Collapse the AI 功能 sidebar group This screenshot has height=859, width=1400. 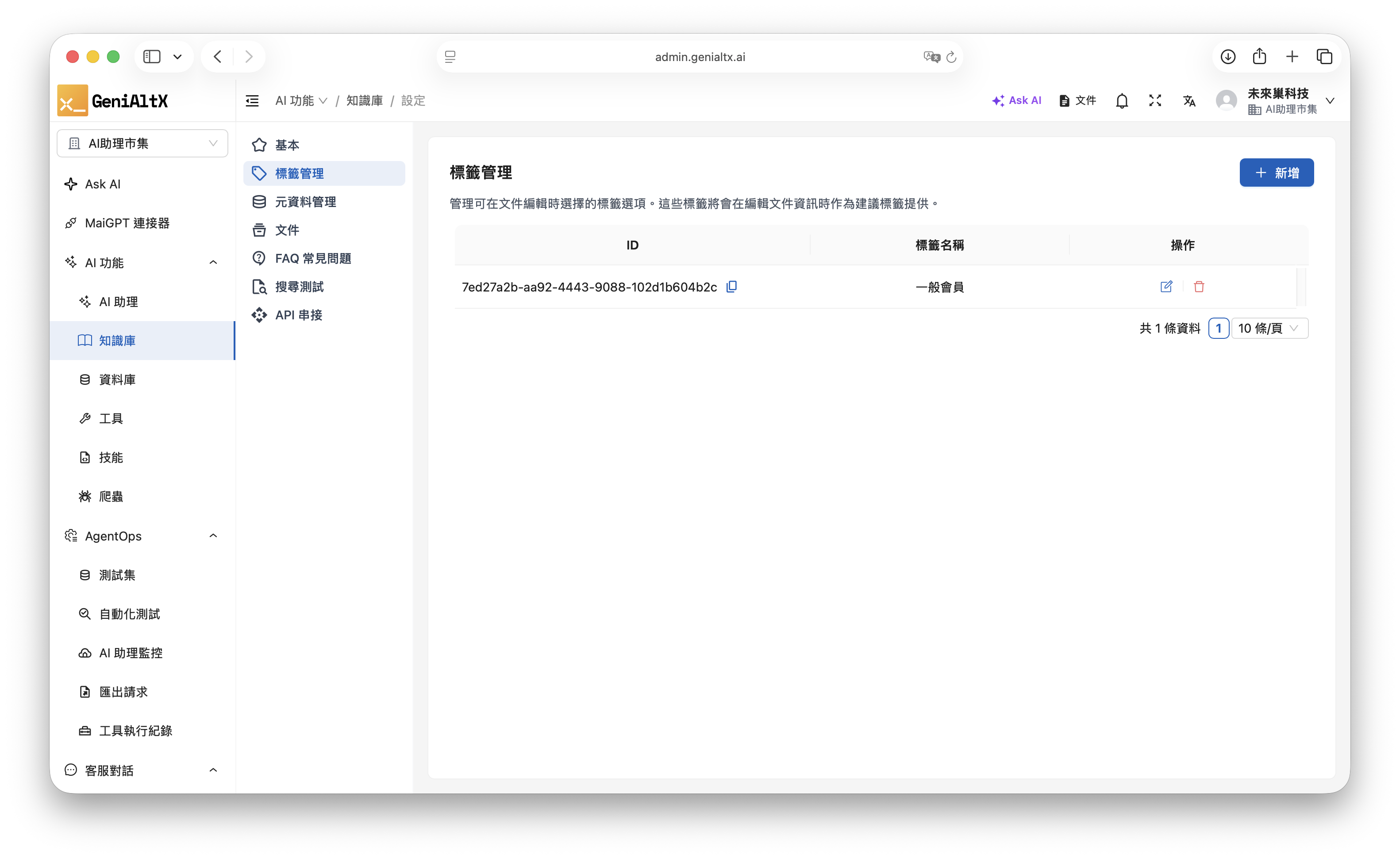[213, 262]
